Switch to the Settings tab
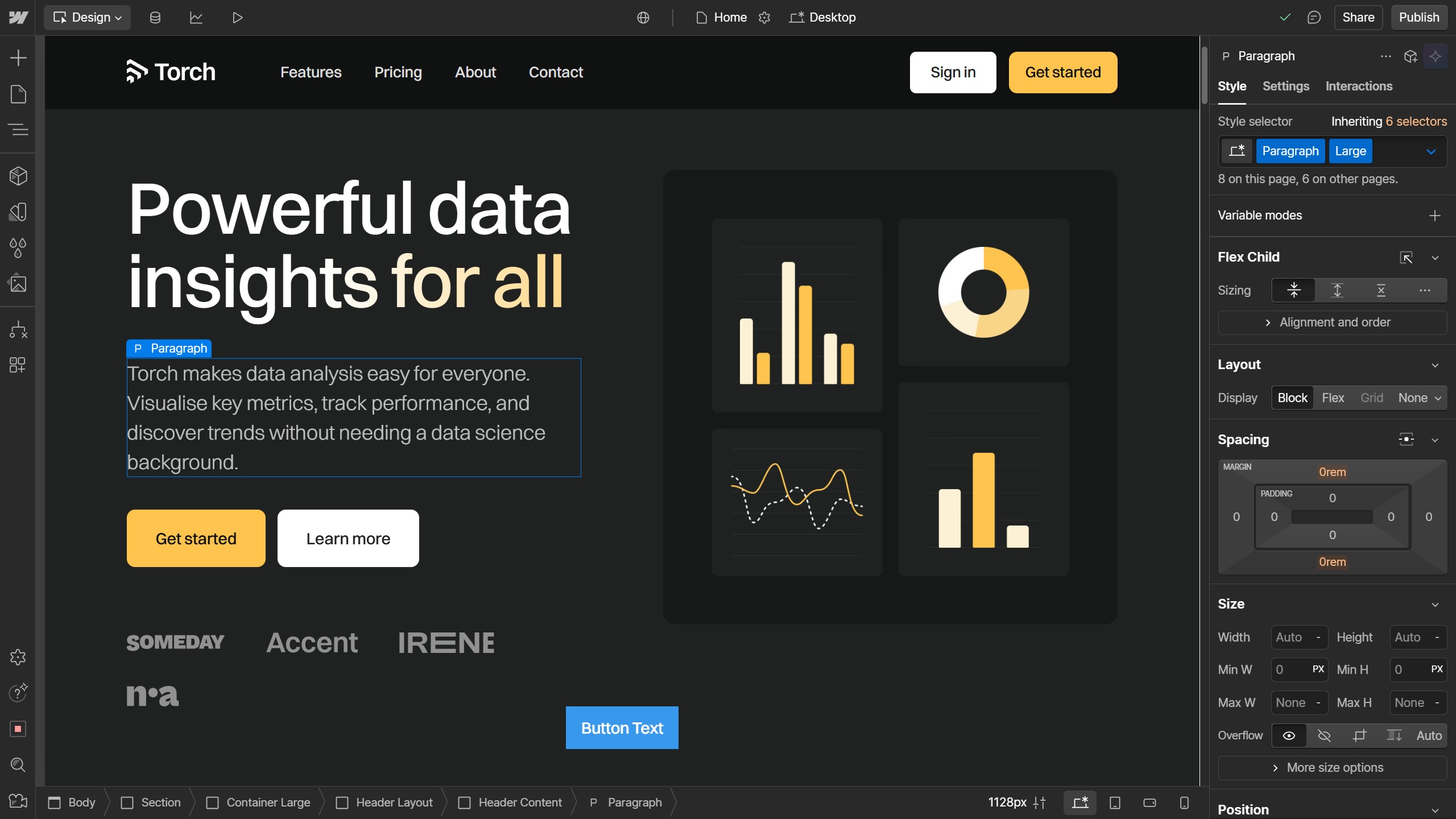The height and width of the screenshot is (819, 1456). 1285,86
